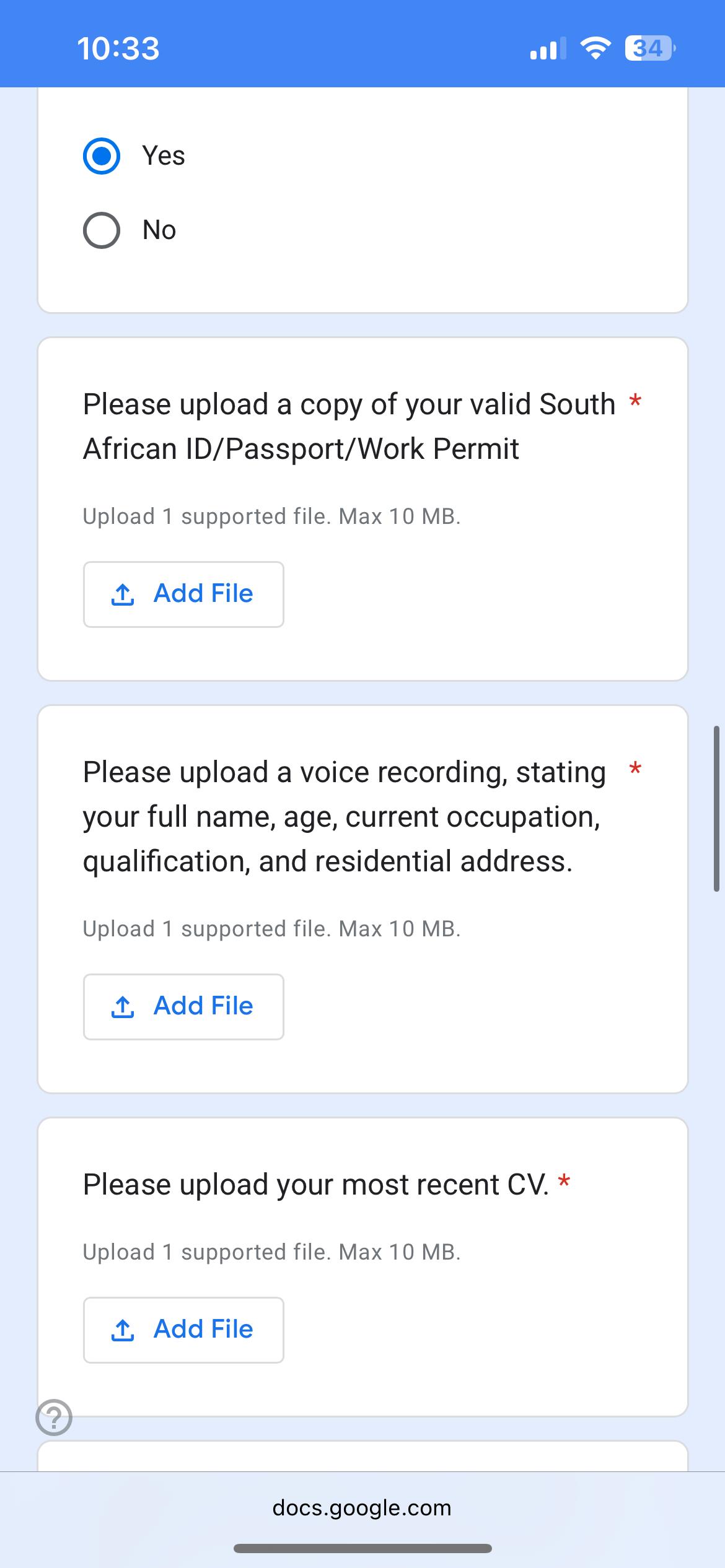Tap the cellular signal bars icon
This screenshot has height=1568, width=725.
[x=548, y=48]
